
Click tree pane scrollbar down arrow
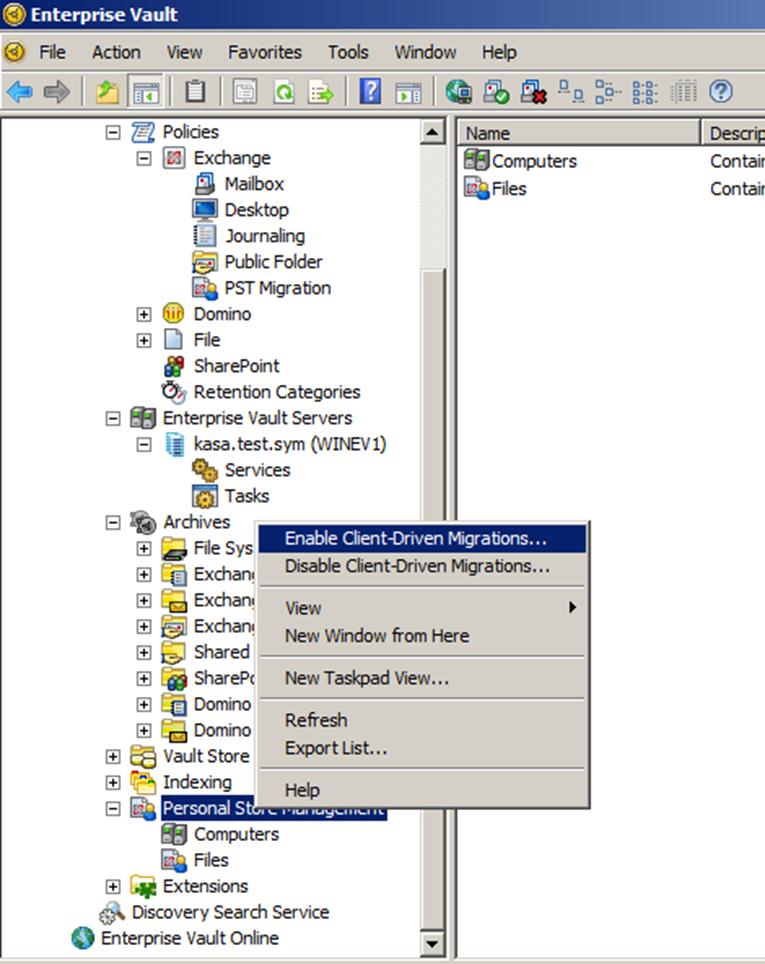click(432, 942)
